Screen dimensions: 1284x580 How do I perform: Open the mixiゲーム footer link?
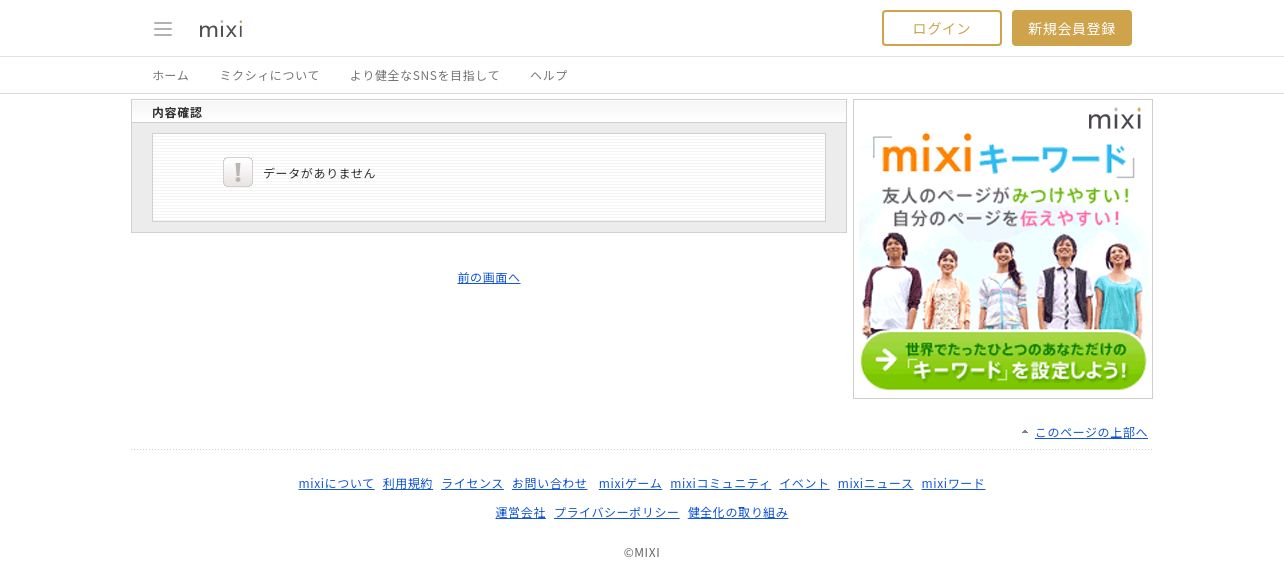(x=630, y=483)
